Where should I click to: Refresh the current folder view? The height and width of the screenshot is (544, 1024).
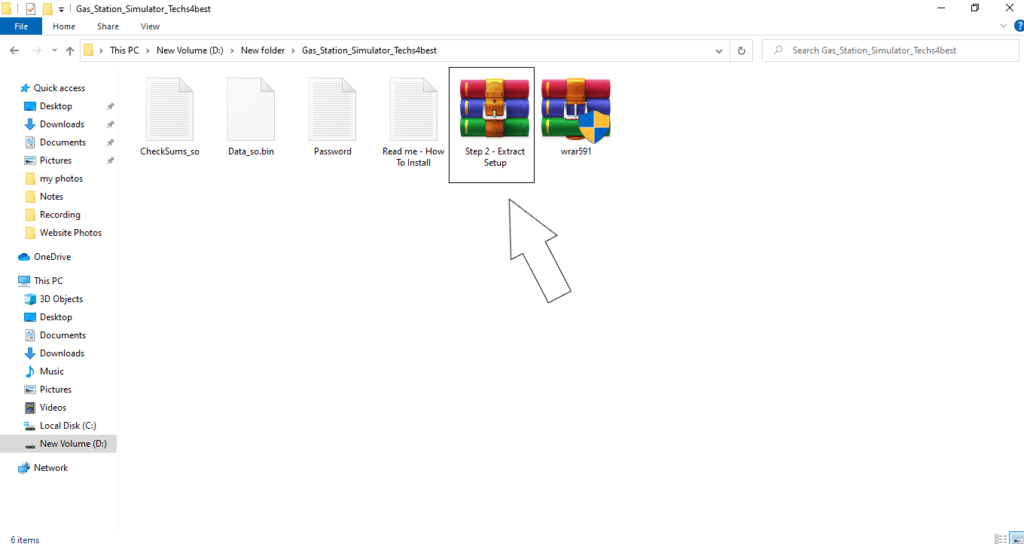coord(741,51)
